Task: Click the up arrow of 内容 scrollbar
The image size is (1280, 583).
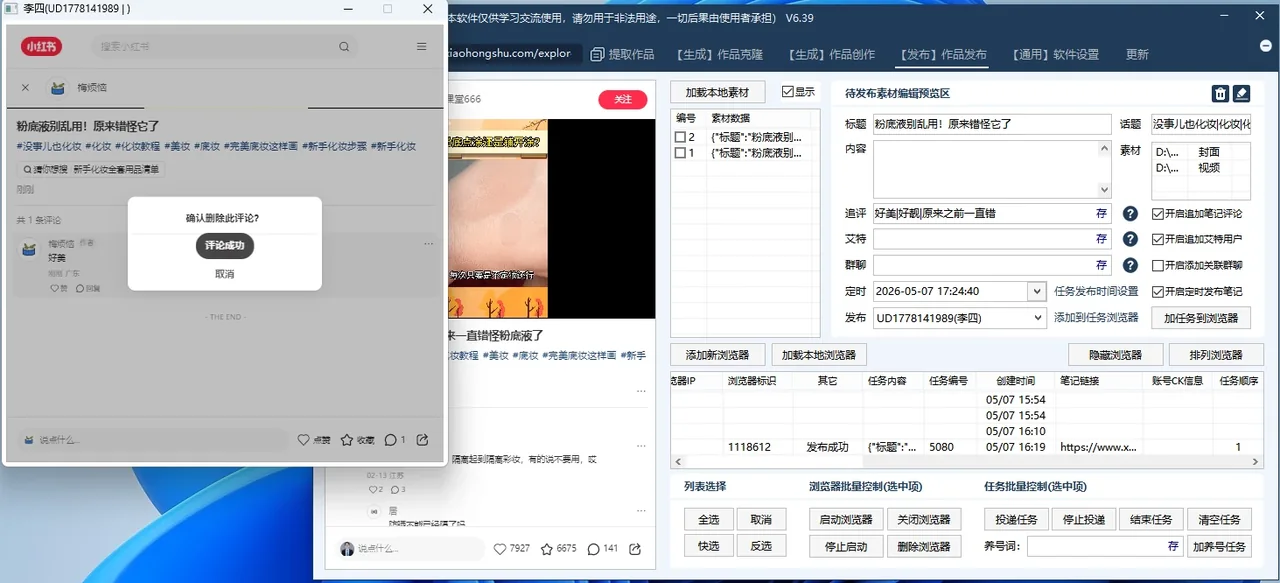Action: 1104,149
